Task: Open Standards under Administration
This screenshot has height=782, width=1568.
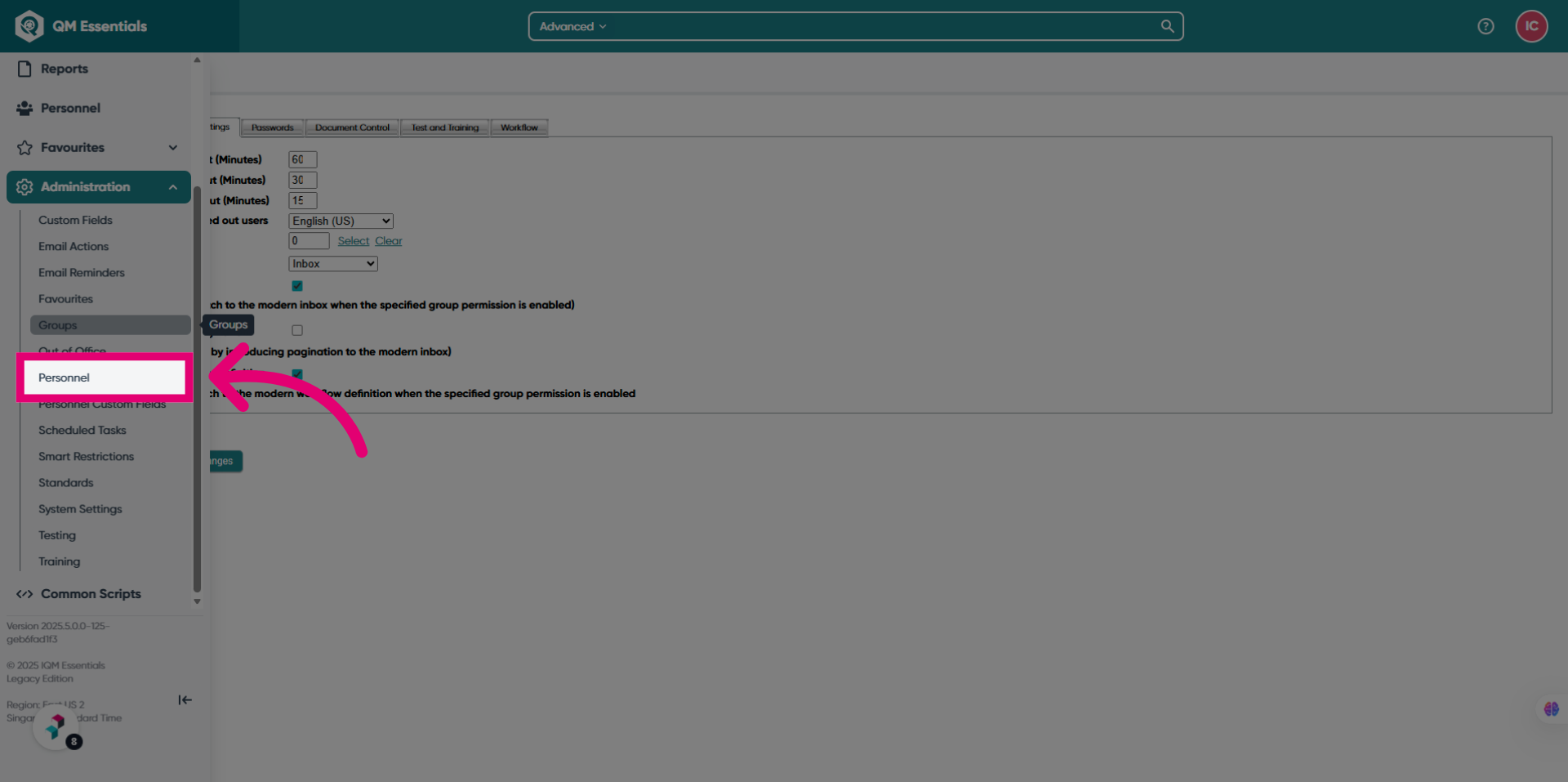Action: click(66, 483)
